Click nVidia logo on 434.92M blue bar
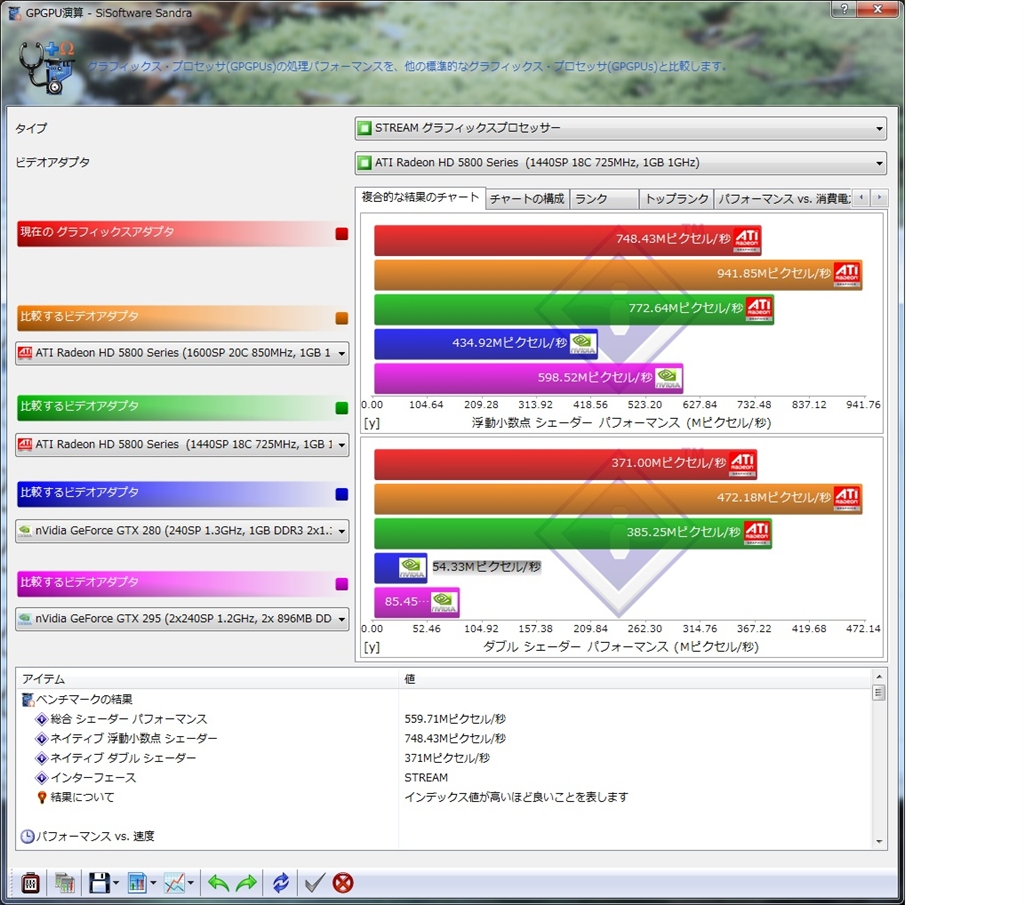The image size is (1024, 905). point(583,343)
